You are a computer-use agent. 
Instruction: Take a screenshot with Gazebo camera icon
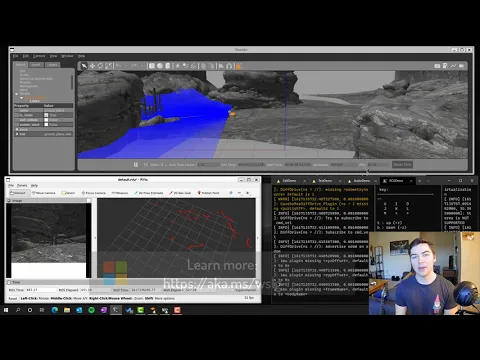[437, 66]
